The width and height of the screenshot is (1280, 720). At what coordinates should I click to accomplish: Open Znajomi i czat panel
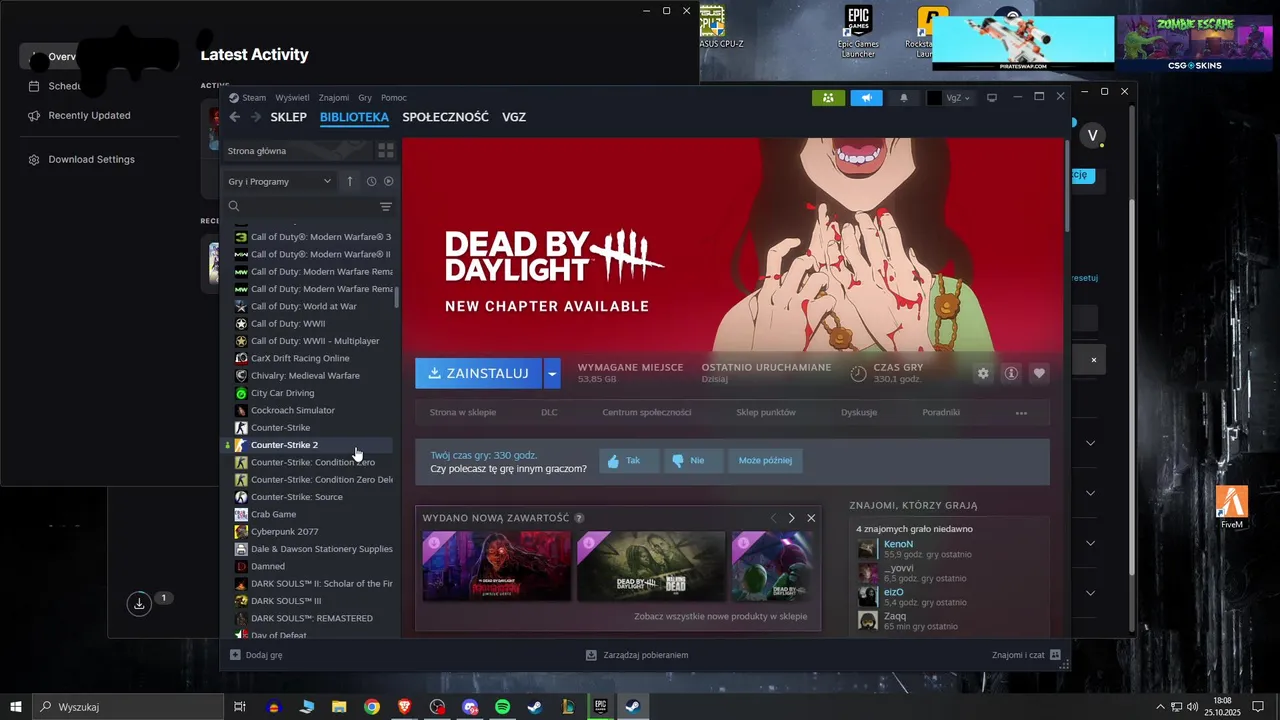[1026, 655]
